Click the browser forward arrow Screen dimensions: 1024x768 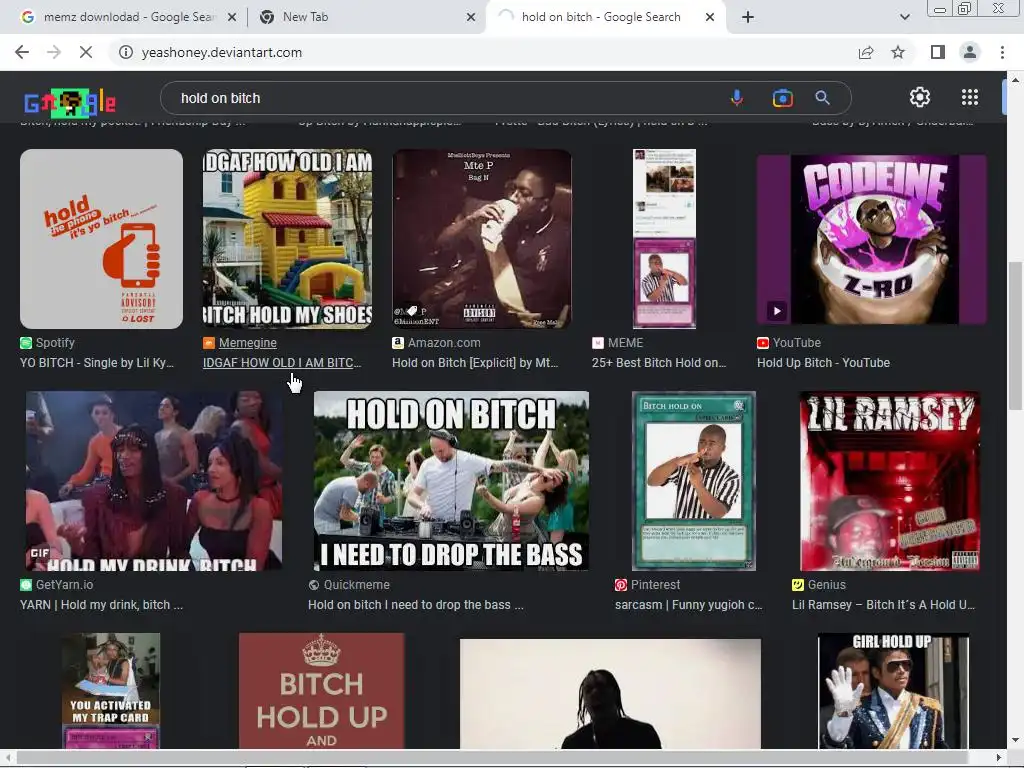(x=54, y=52)
